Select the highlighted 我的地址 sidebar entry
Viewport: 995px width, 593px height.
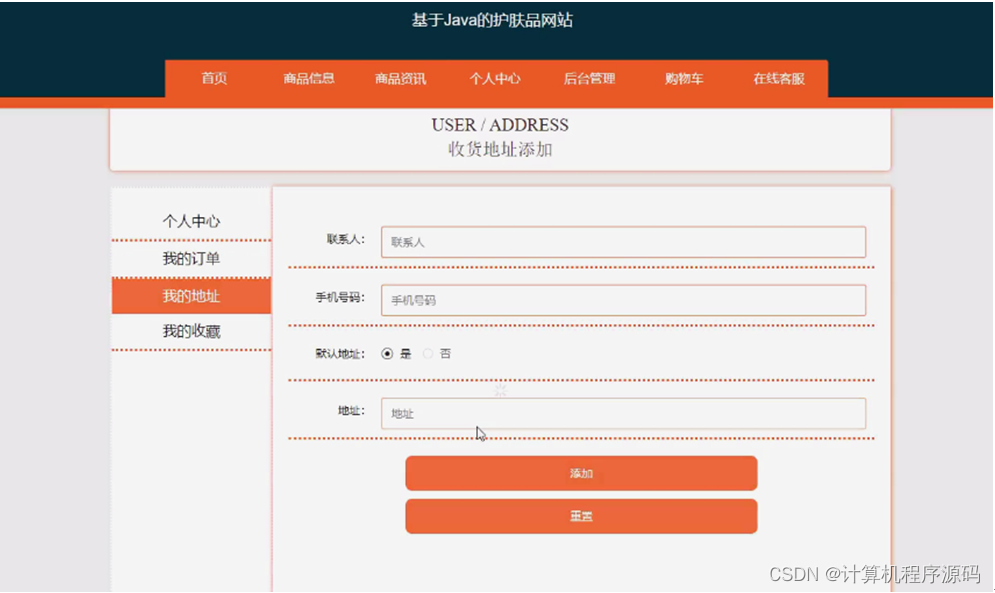190,295
